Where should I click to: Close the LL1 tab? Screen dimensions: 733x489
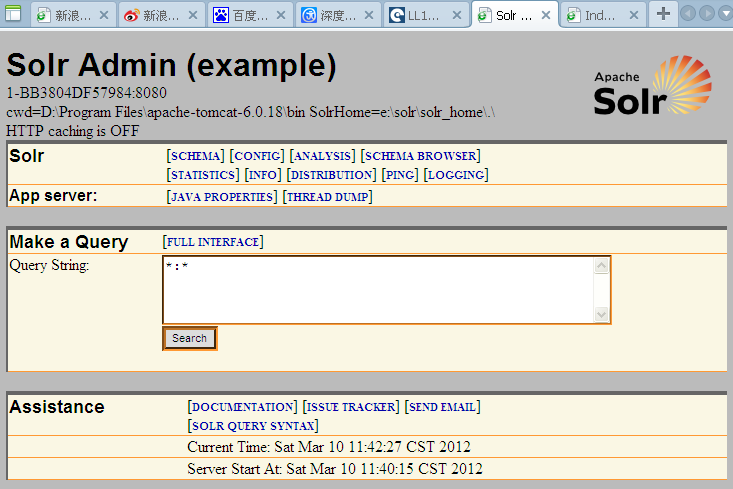[457, 15]
